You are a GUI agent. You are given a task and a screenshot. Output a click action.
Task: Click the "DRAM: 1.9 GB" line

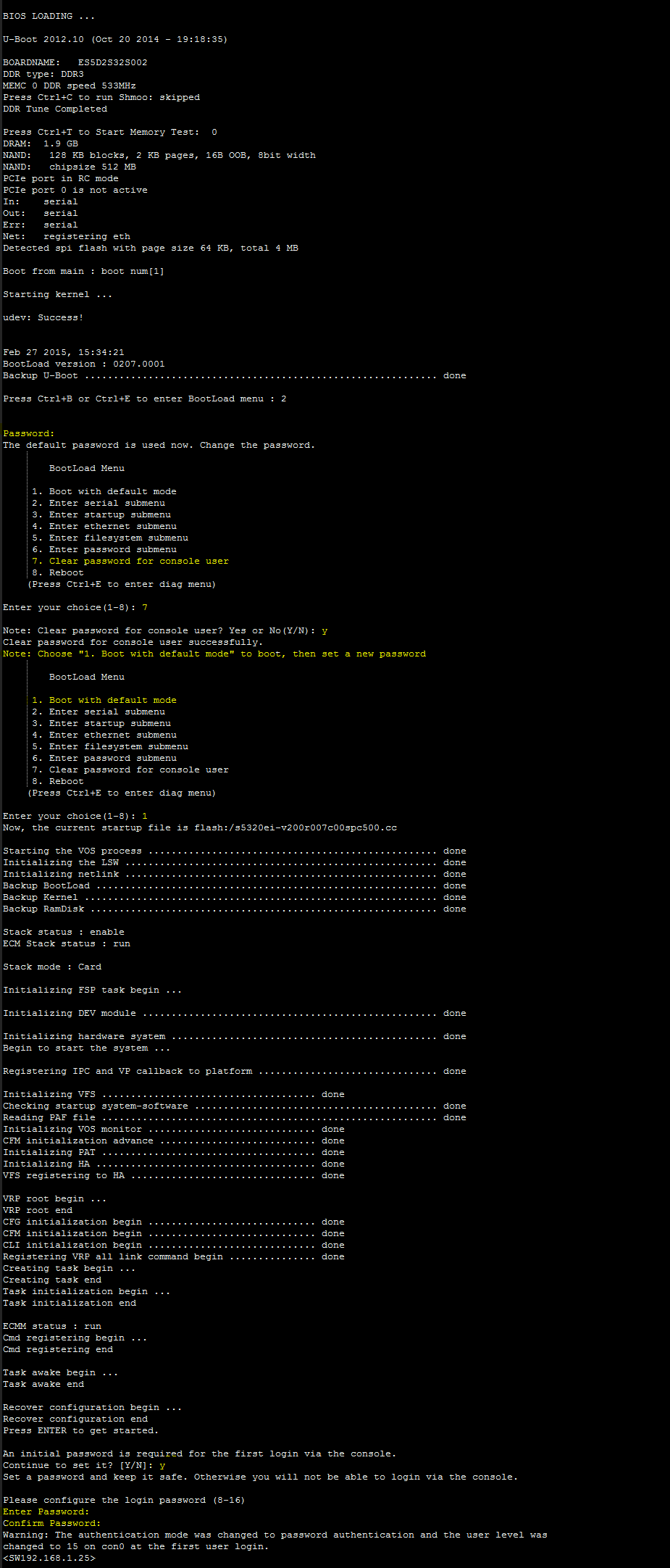click(x=41, y=143)
